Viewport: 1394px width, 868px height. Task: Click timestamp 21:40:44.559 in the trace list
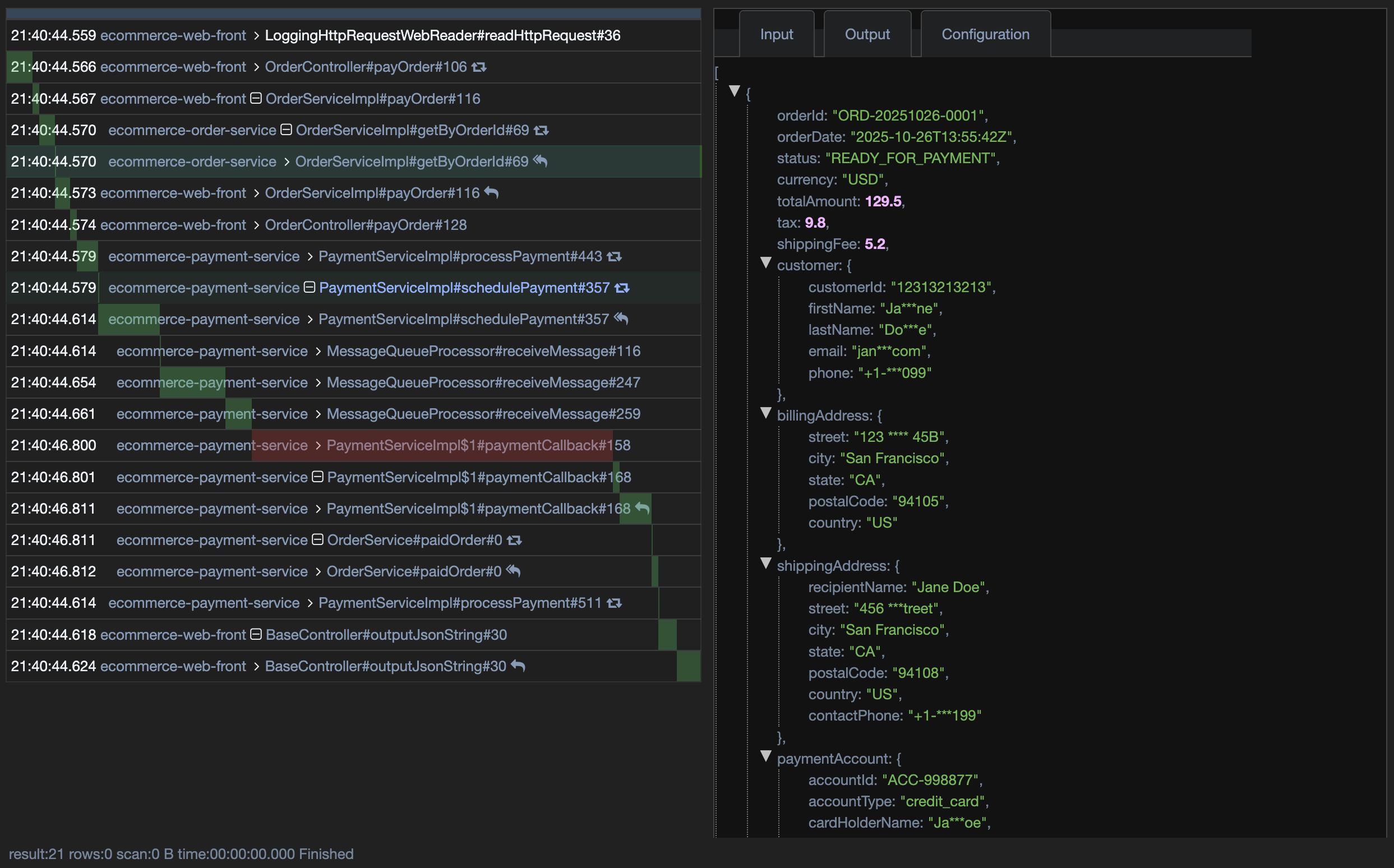[53, 35]
